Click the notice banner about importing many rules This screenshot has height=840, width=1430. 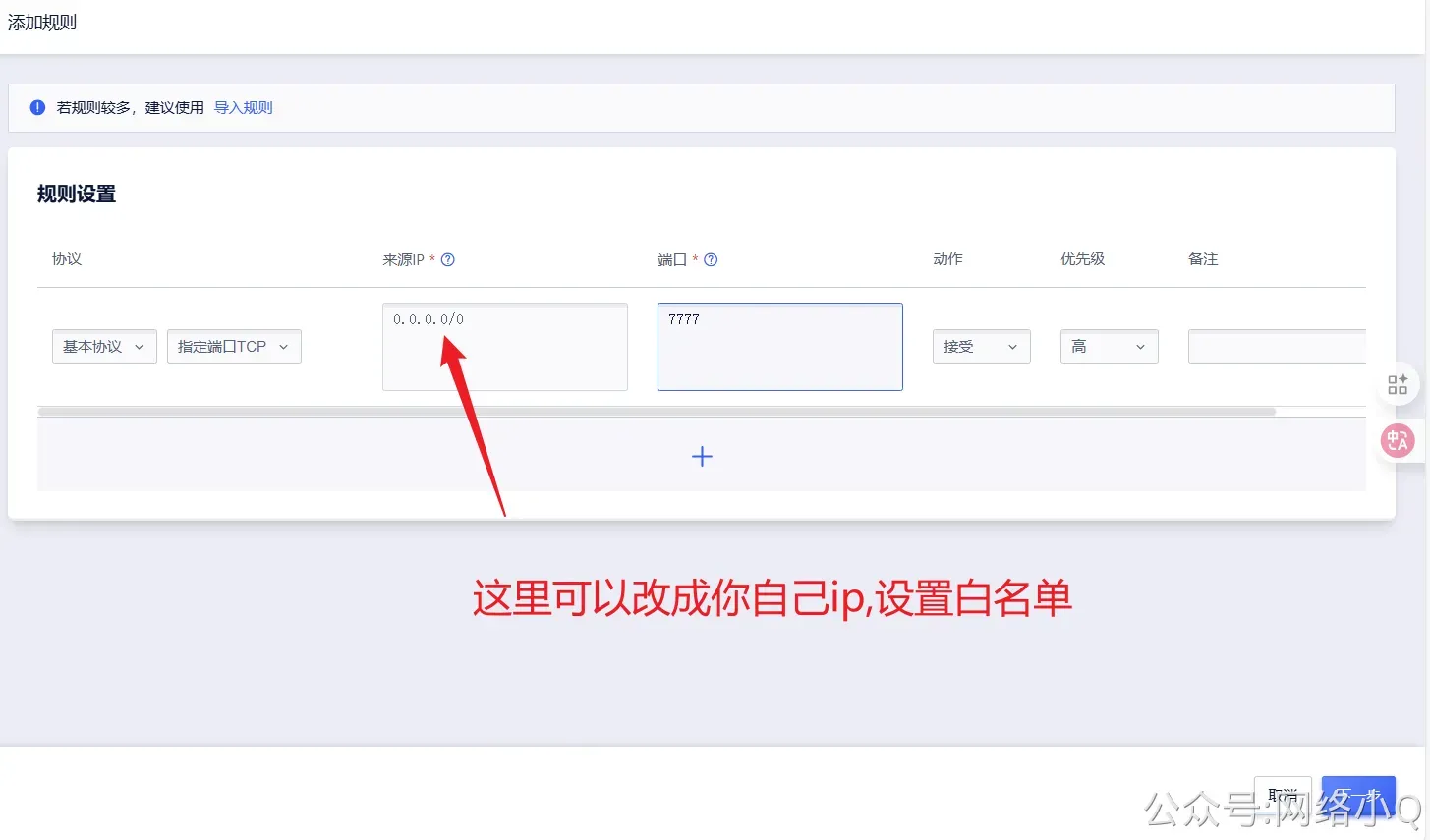(590, 107)
